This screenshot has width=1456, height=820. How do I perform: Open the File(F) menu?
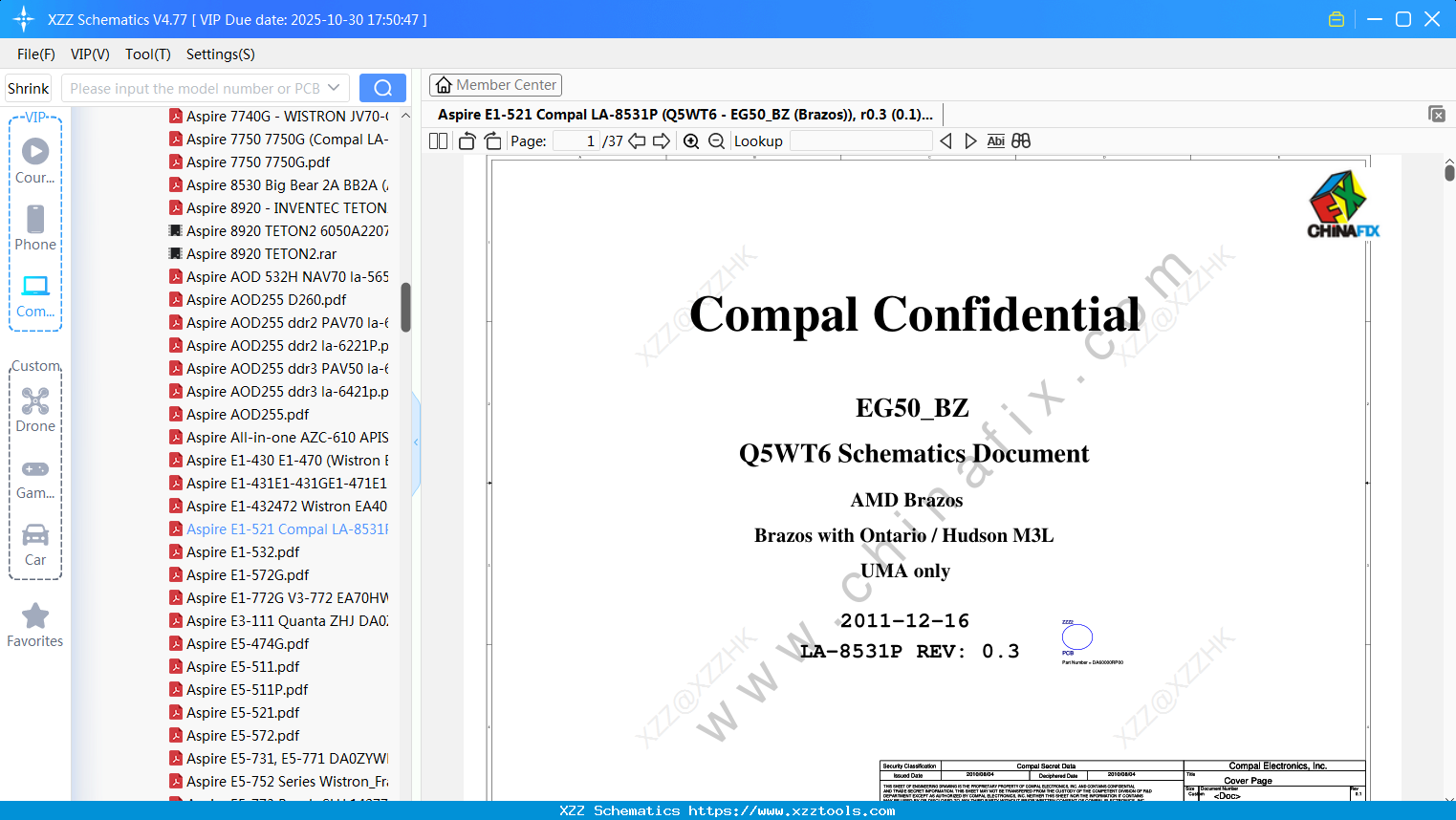[x=36, y=54]
